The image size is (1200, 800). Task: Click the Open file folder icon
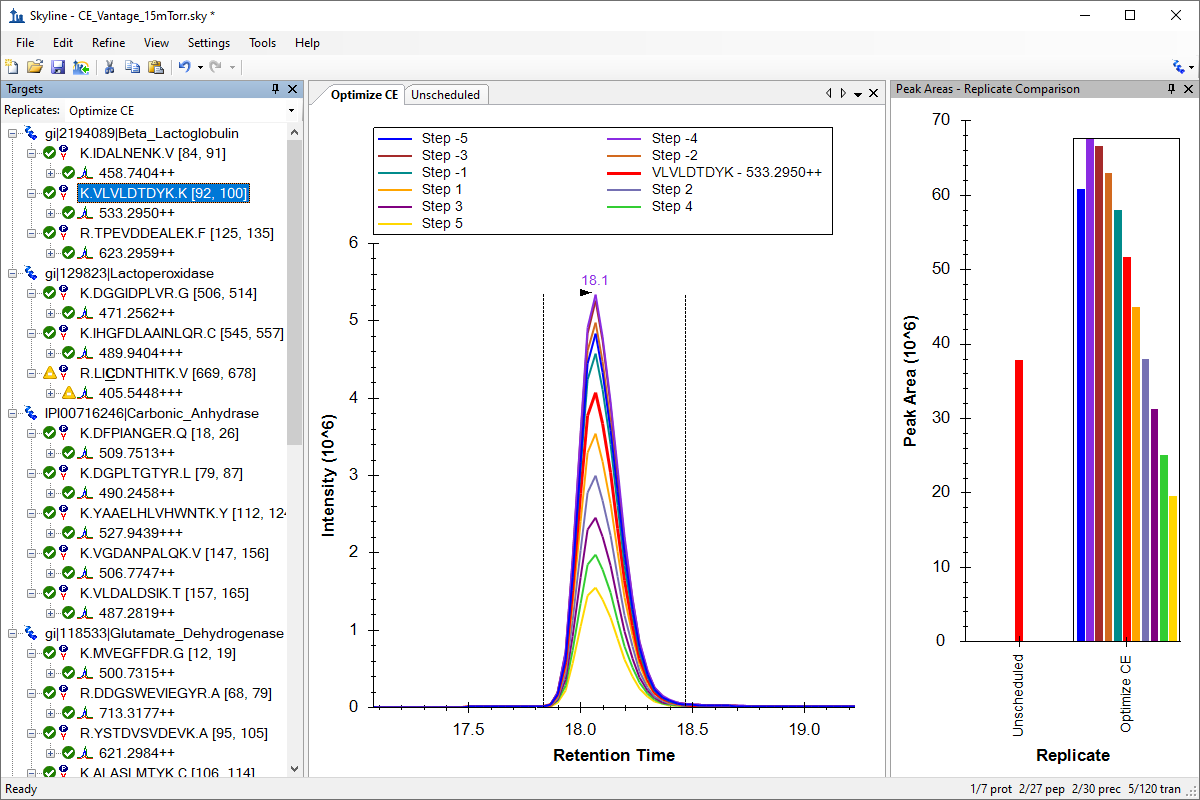34,67
